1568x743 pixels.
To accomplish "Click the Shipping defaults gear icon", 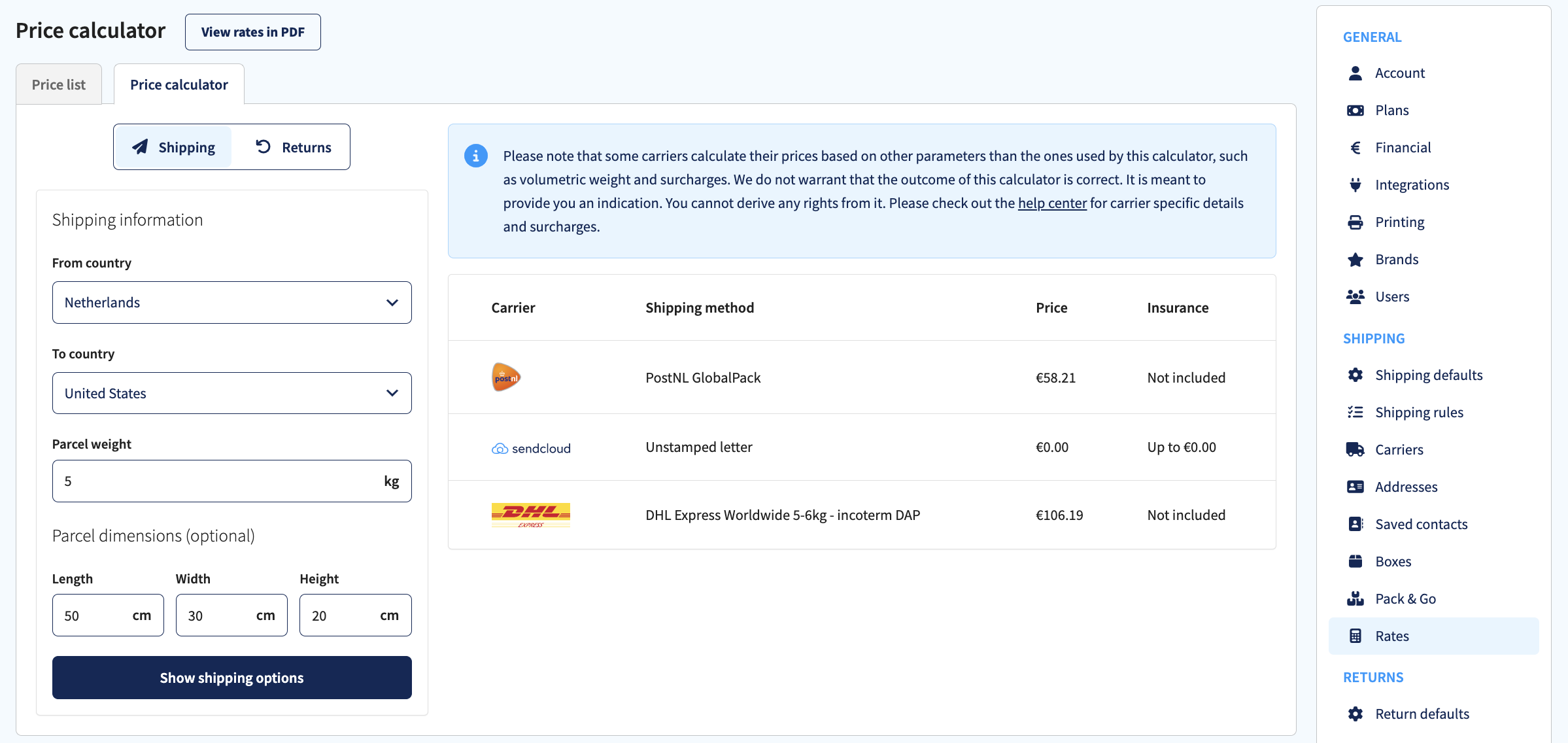I will (x=1355, y=375).
